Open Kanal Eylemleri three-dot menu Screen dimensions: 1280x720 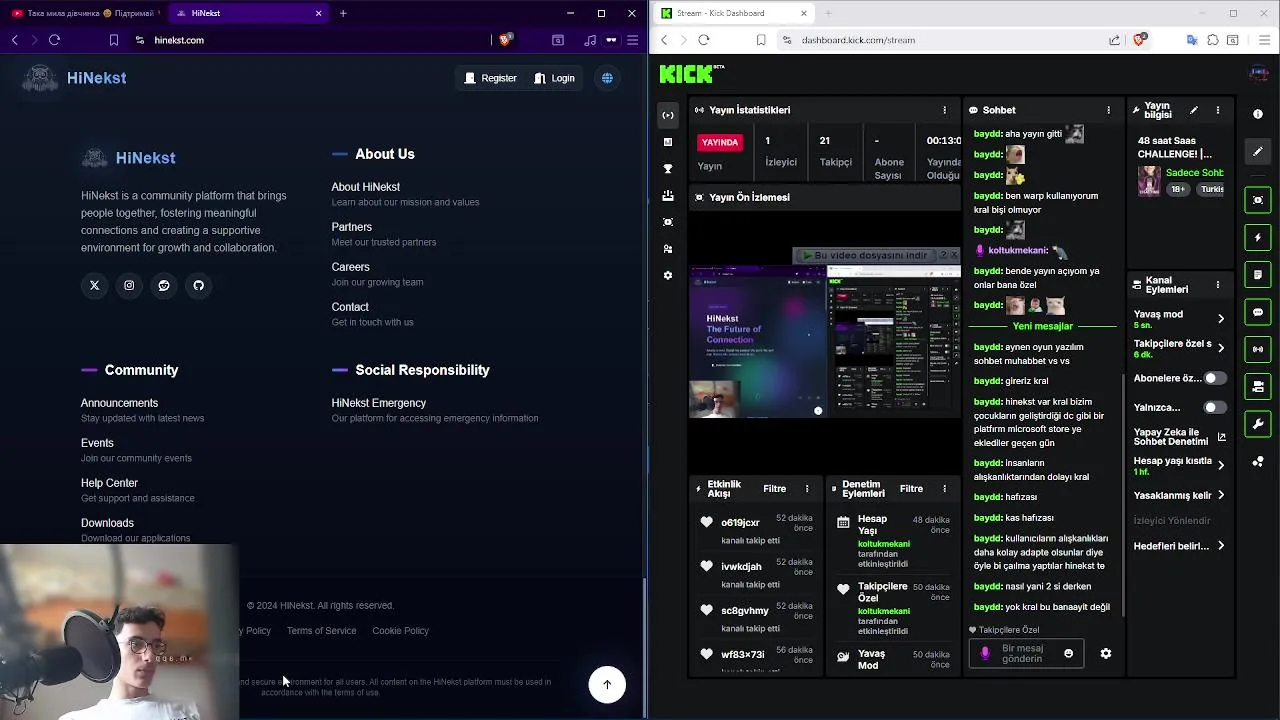1217,285
